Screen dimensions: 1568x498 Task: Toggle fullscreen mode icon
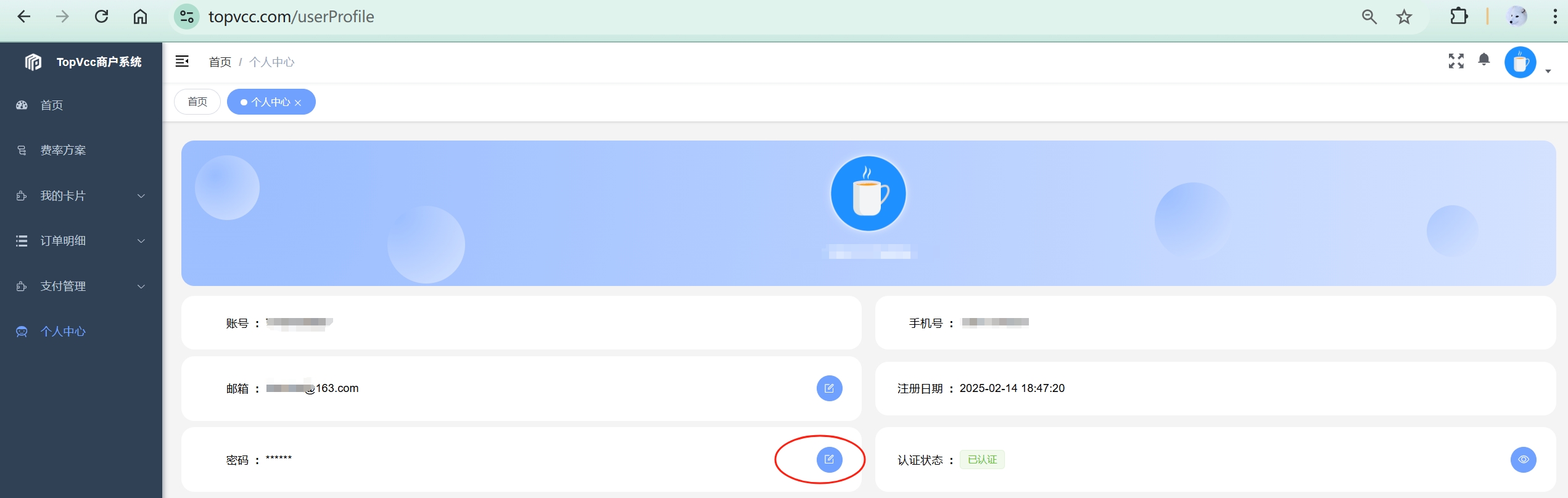(x=1456, y=60)
